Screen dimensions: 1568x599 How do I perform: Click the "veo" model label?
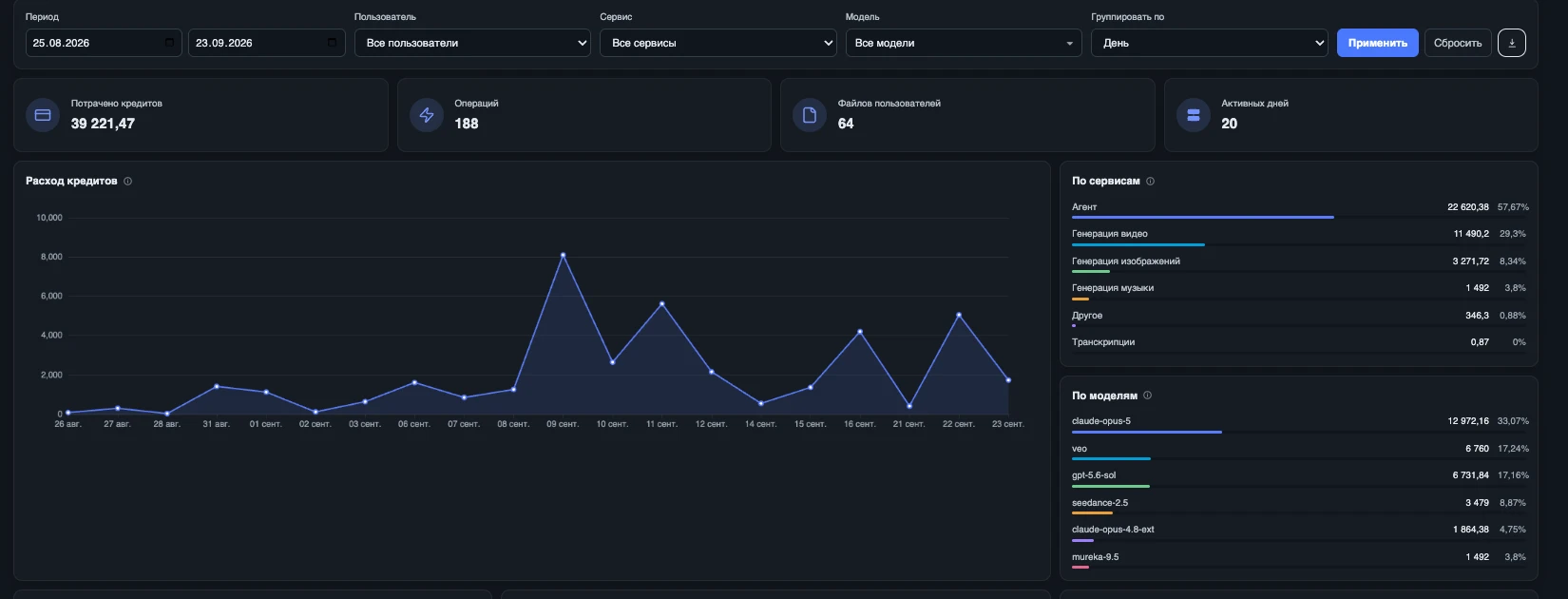1080,449
